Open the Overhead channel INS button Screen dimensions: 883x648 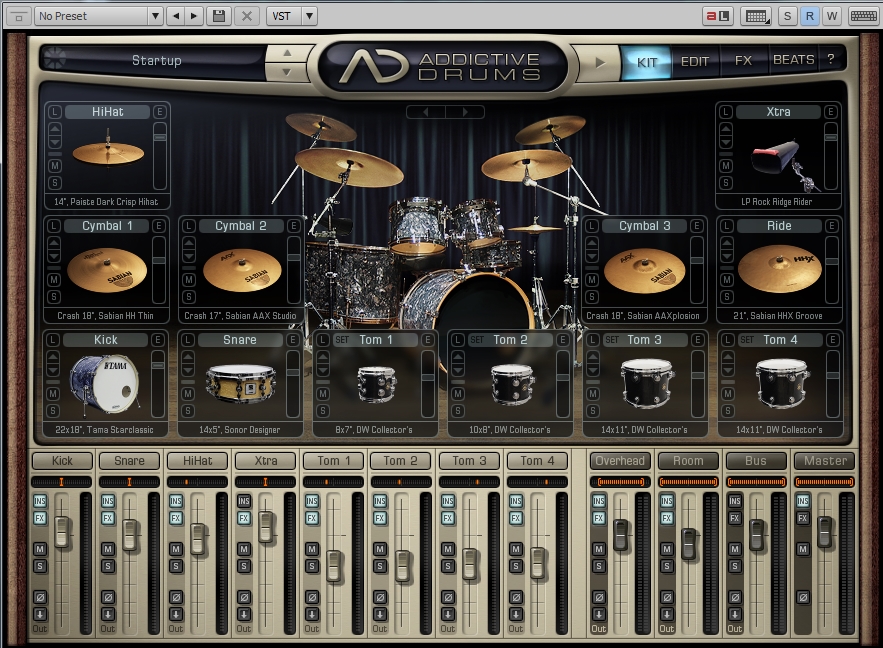point(599,500)
